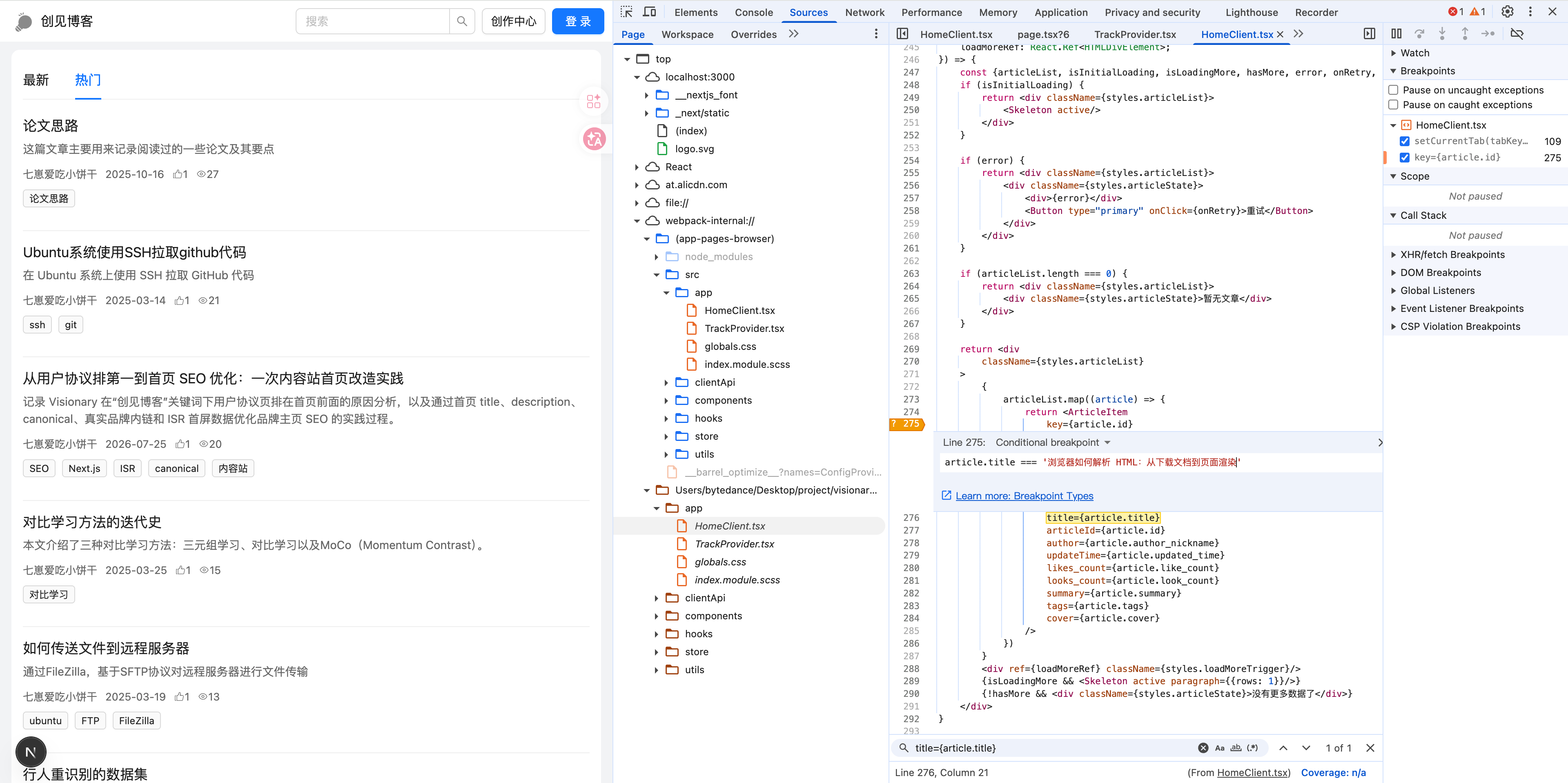The width and height of the screenshot is (1568, 783).
Task: Open article 对比学习方法的迭代史
Action: coord(92,523)
